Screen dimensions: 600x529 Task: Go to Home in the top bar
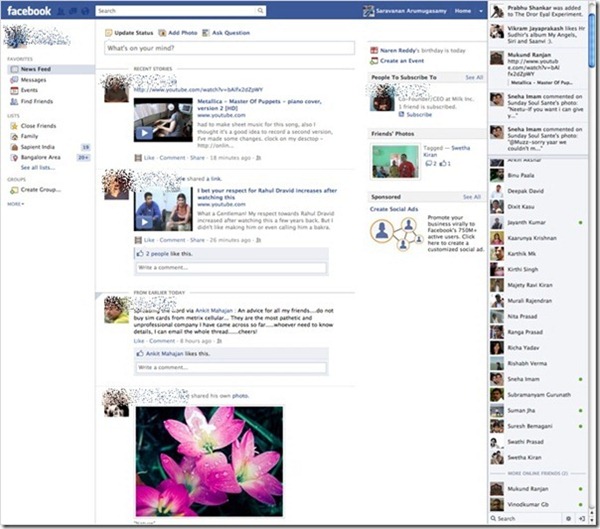[461, 10]
